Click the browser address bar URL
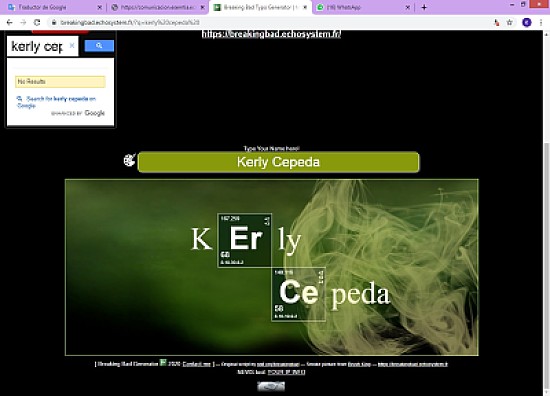 pyautogui.click(x=130, y=22)
